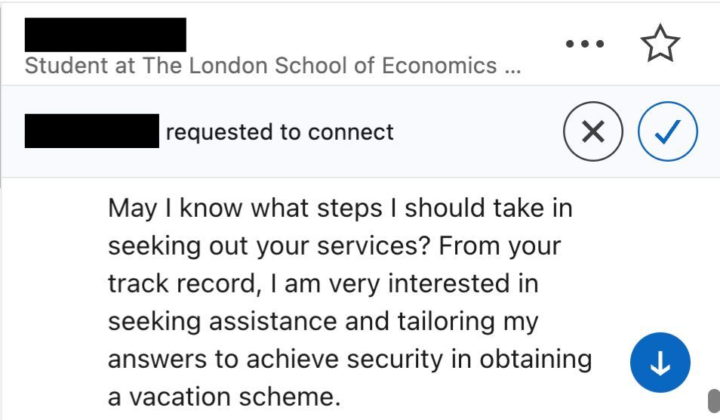Click the 'requested to connect' text

coord(279,132)
